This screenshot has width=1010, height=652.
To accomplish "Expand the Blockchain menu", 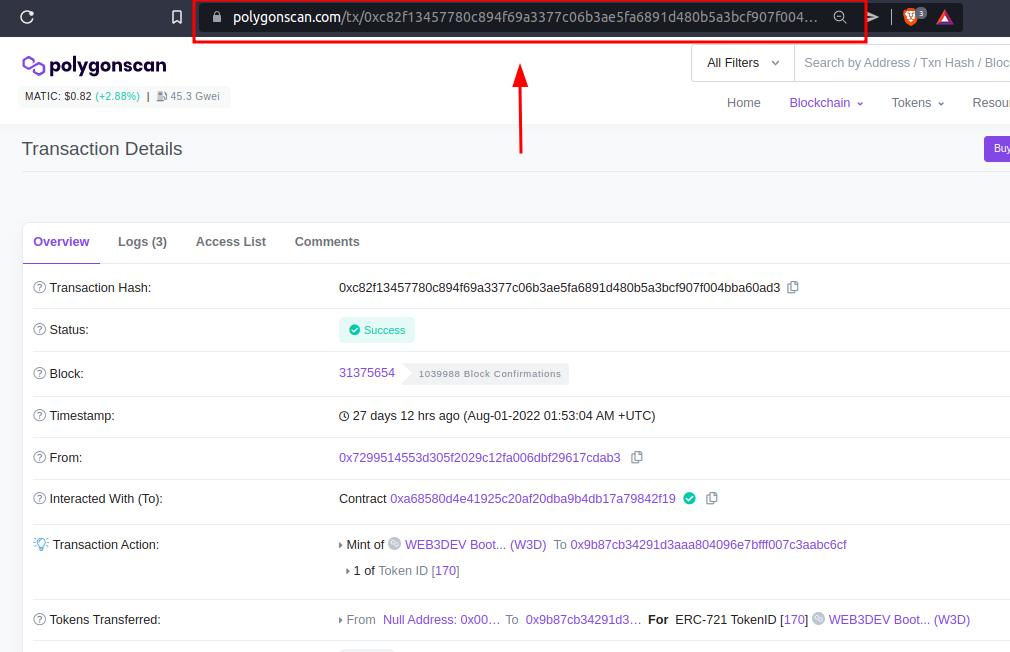I will (826, 103).
